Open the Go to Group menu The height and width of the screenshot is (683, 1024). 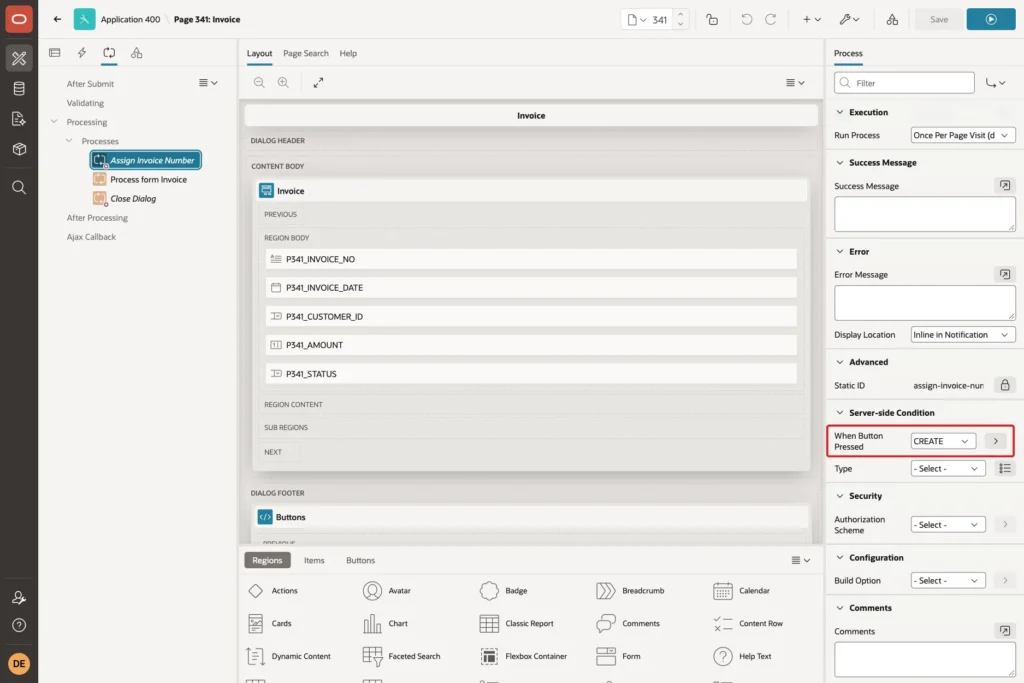(995, 83)
